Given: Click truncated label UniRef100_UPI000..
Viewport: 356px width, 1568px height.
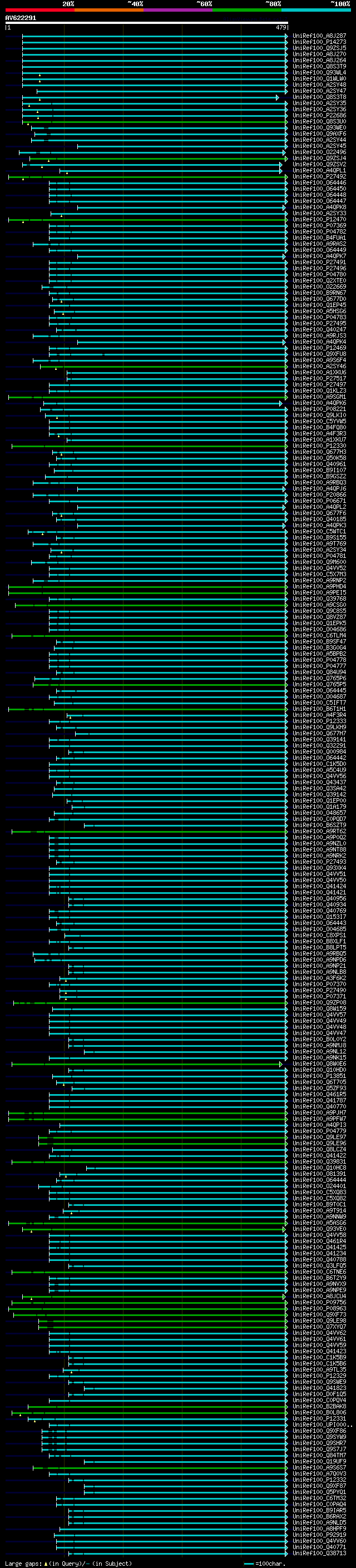Looking at the screenshot, I should coord(322,1425).
